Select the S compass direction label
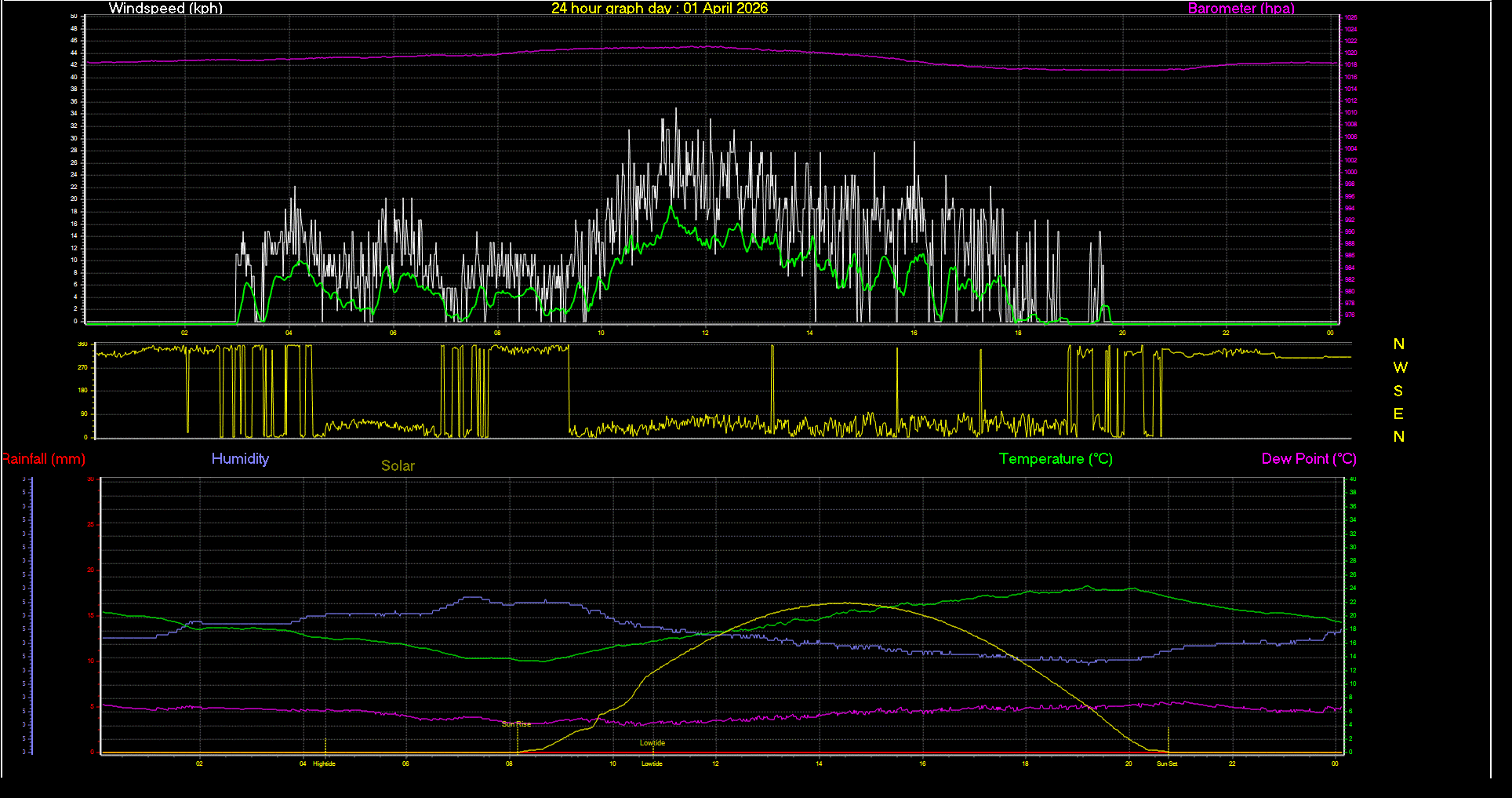This screenshot has height=798, width=1512. (x=1398, y=390)
